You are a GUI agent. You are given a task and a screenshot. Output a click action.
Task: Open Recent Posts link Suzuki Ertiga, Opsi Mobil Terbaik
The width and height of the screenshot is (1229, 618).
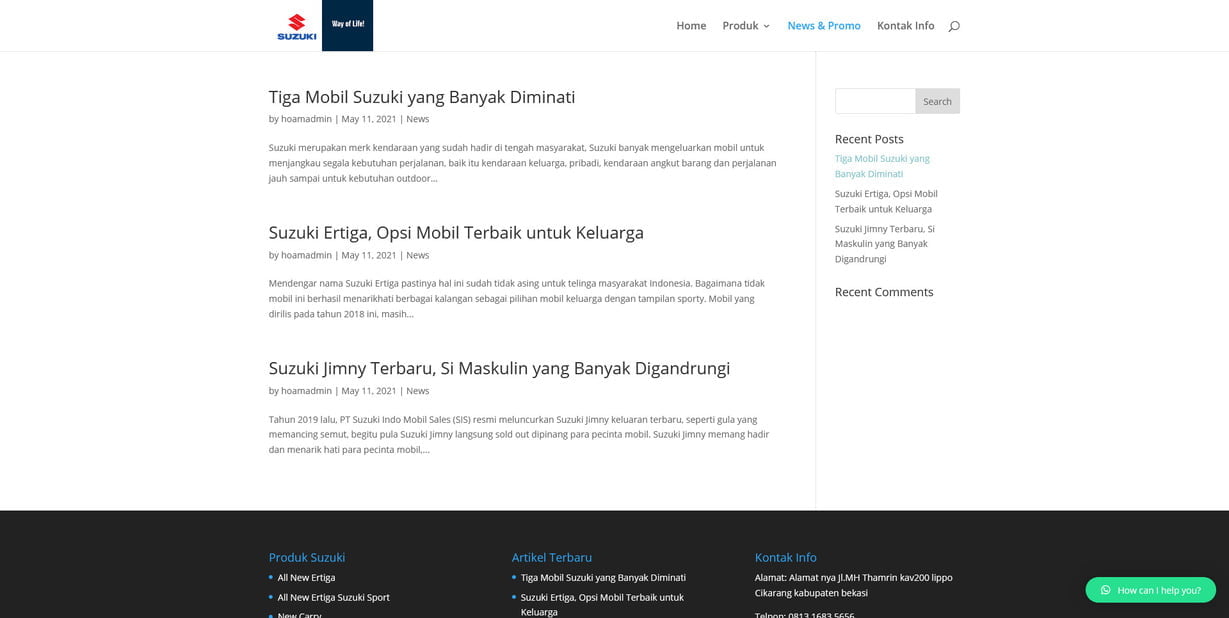(x=886, y=201)
